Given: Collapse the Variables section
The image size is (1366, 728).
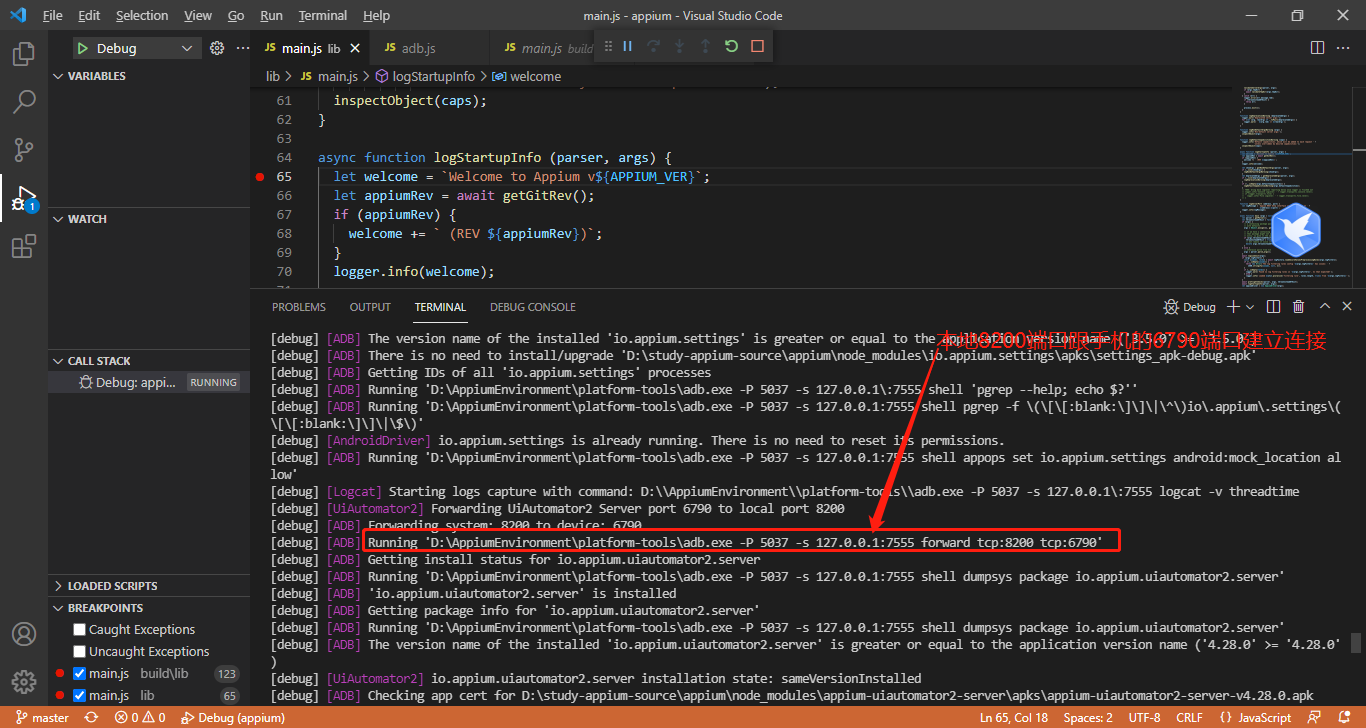Looking at the screenshot, I should pyautogui.click(x=96, y=76).
